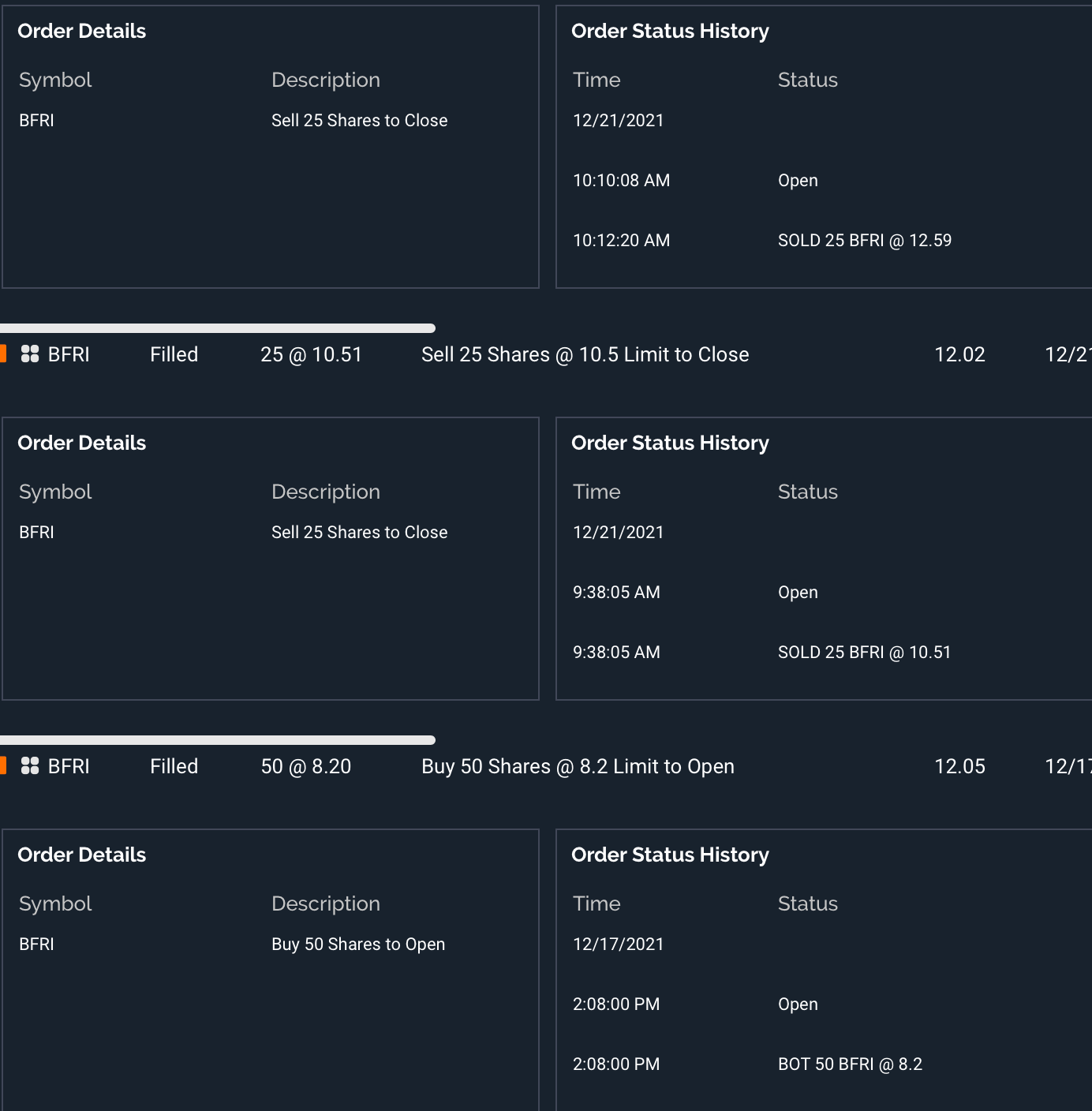Viewport: 1092px width, 1111px height.
Task: Click the horizontal scrollbar above the buy order row
Action: 217,740
